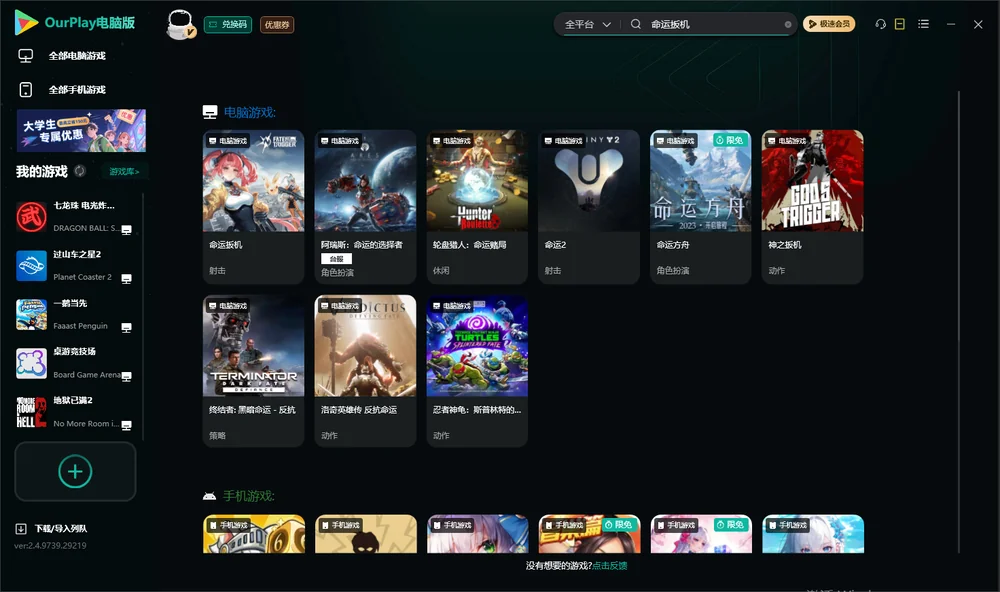This screenshot has height=592, width=1000.
Task: Open the 极速会员 membership button
Action: click(x=829, y=24)
